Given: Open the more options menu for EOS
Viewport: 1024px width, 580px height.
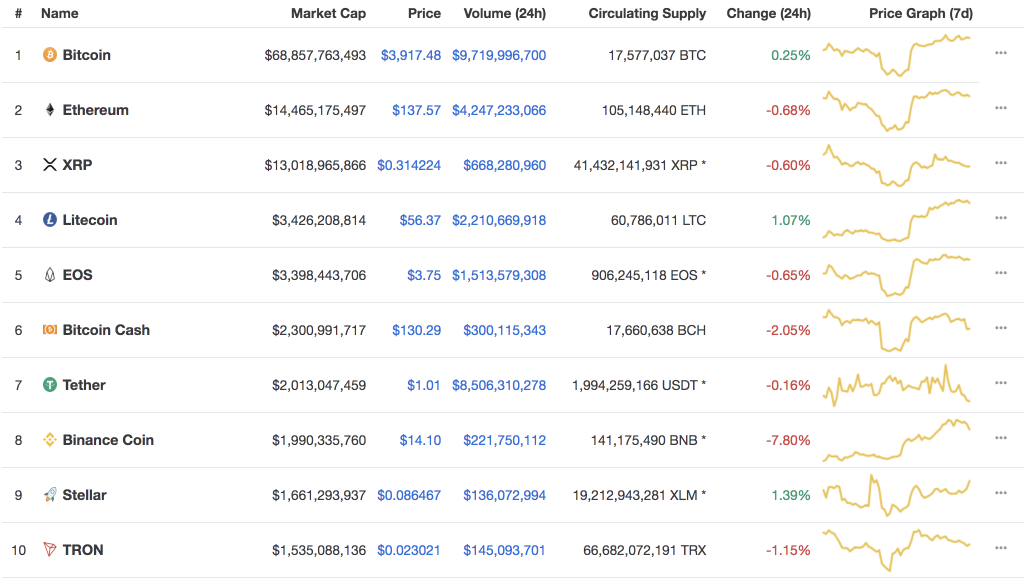Looking at the screenshot, I should tap(1000, 273).
